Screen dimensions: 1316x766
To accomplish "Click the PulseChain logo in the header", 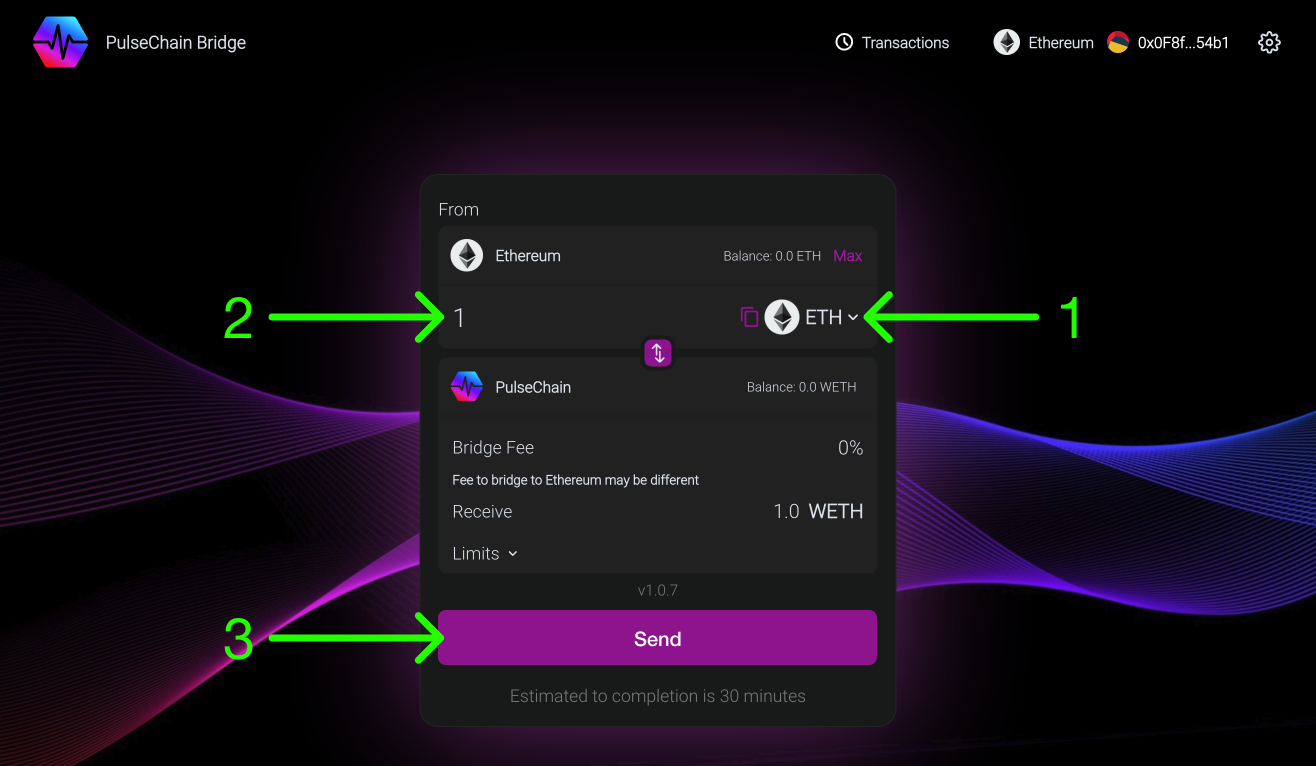I will pyautogui.click(x=61, y=42).
